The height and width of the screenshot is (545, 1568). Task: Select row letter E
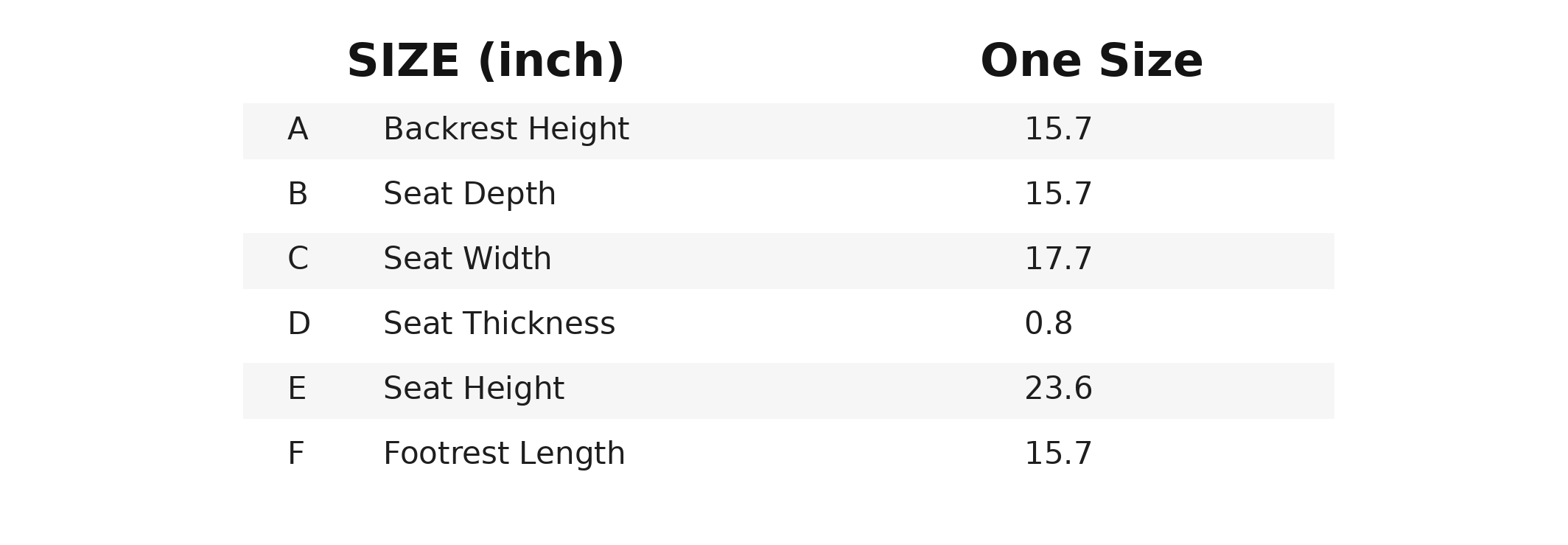297,389
